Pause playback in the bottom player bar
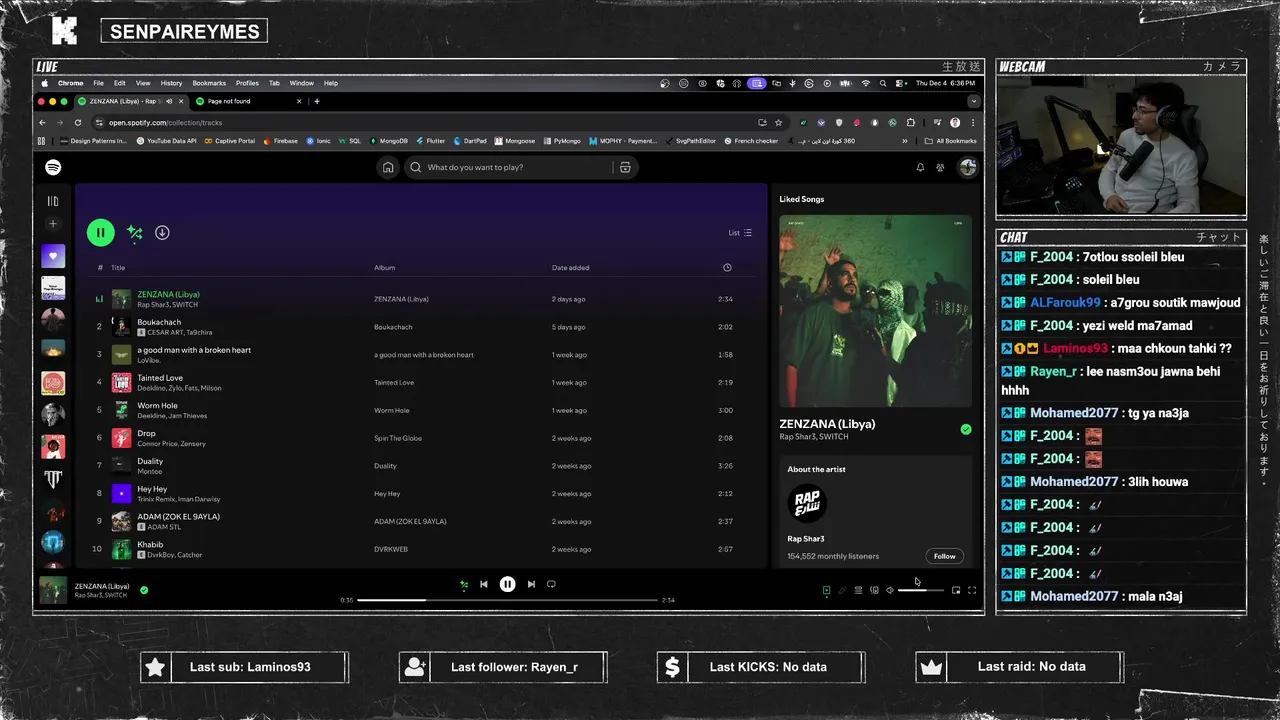Image resolution: width=1280 pixels, height=720 pixels. click(507, 584)
